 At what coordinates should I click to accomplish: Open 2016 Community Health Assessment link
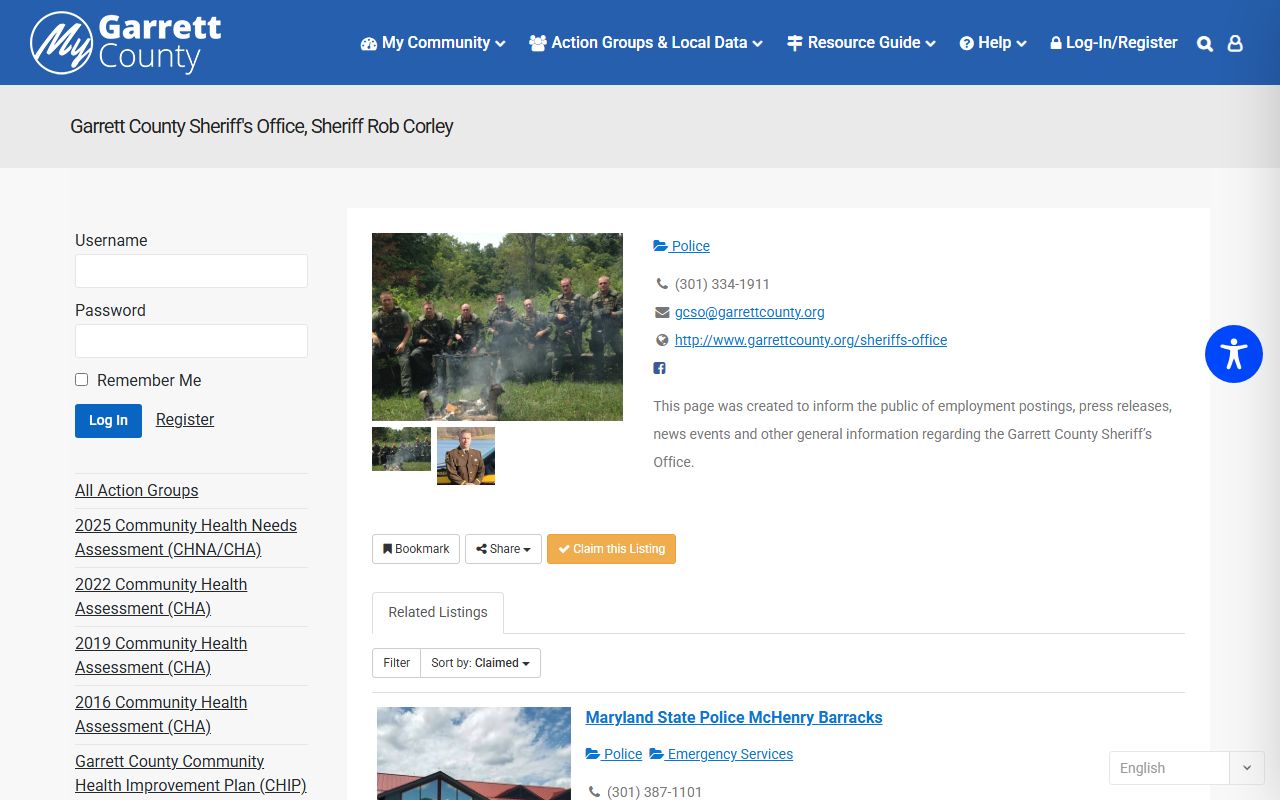tap(161, 714)
